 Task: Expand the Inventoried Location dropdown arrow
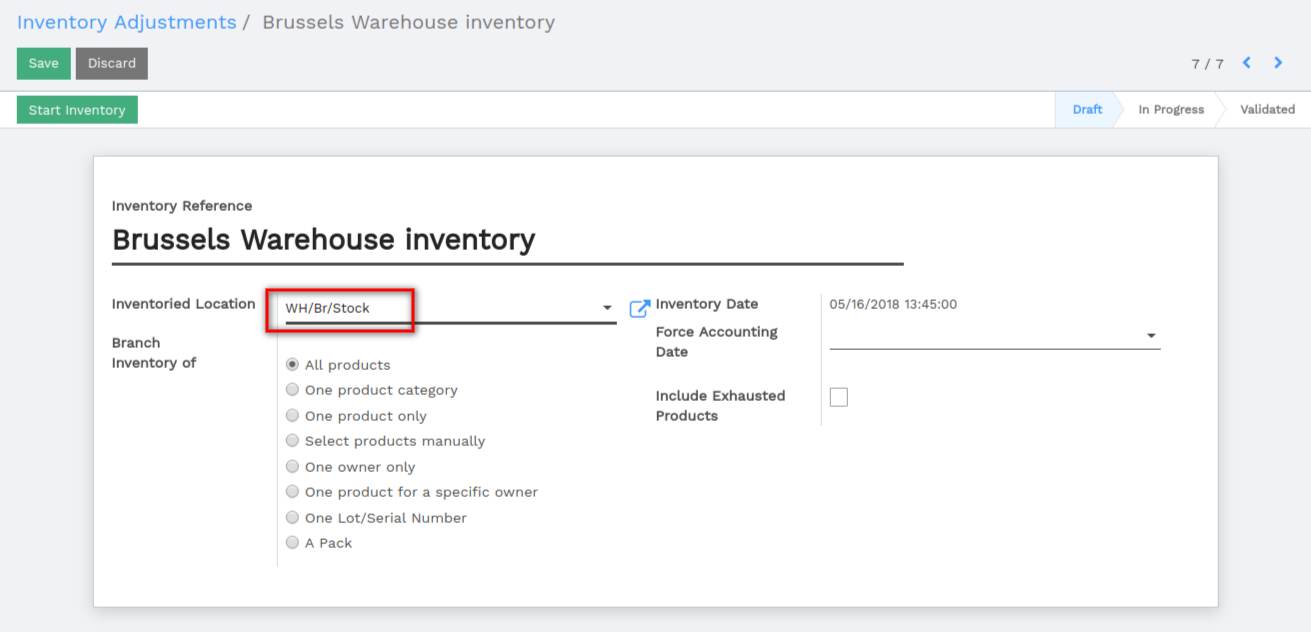tap(607, 308)
